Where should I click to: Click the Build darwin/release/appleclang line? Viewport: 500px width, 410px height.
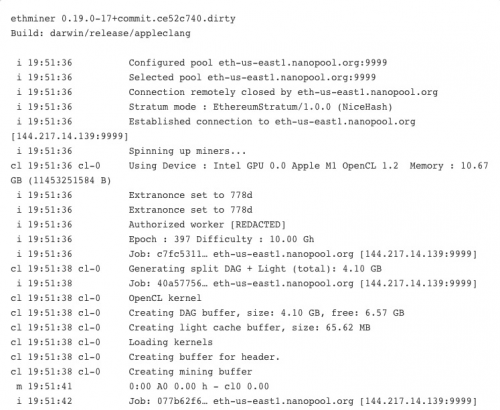point(101,33)
